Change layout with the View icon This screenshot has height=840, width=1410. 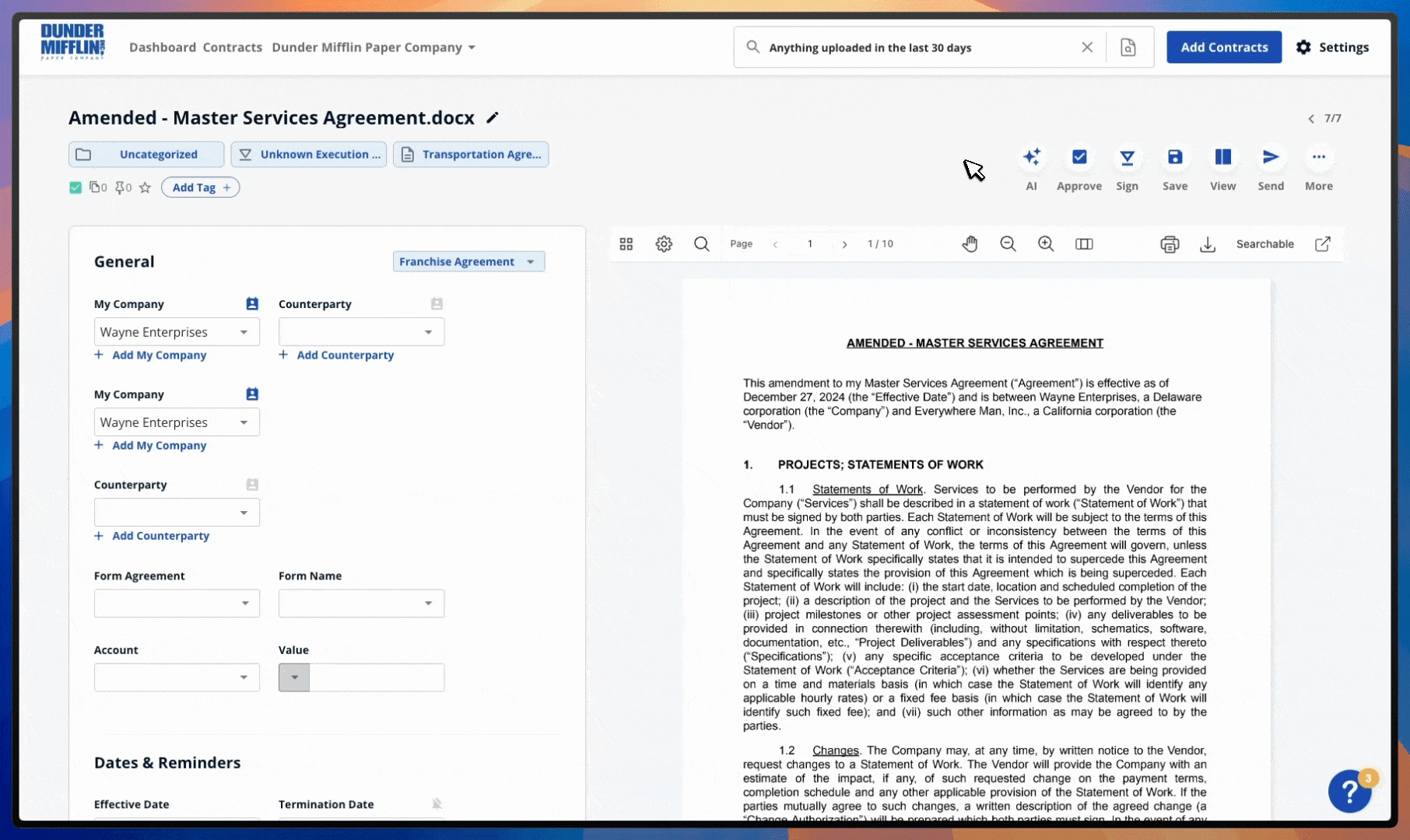1222,157
